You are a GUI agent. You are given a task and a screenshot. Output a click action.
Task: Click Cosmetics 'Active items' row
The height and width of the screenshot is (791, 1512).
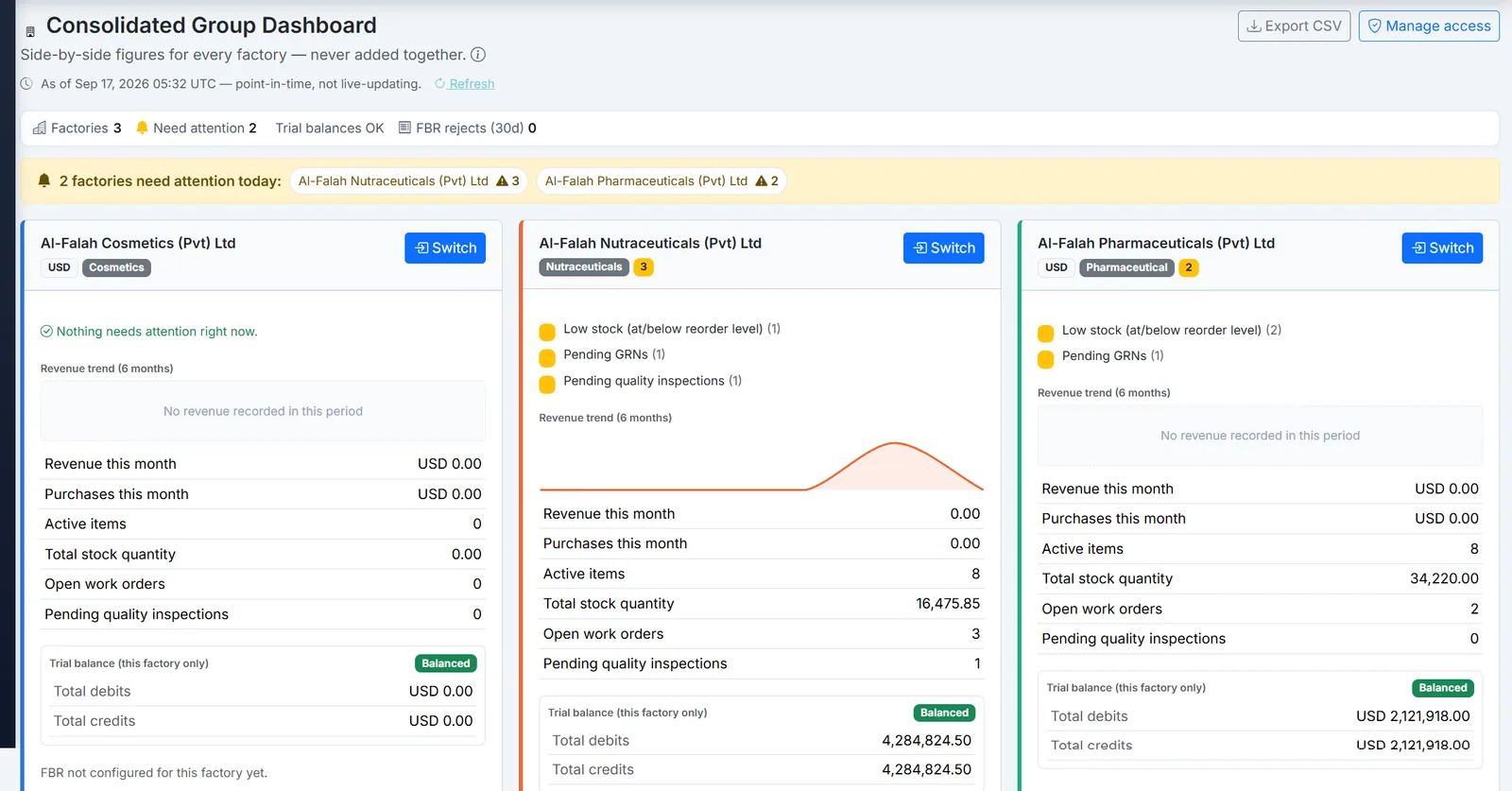263,524
